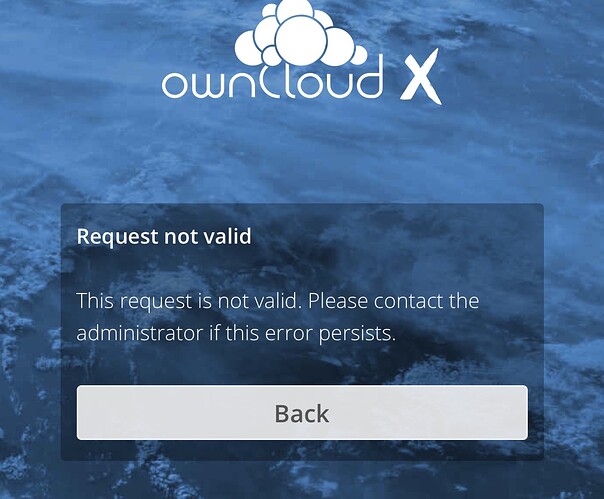This screenshot has width=604, height=499.
Task: Click the "This request is not valid" sentence
Action: [x=189, y=301]
